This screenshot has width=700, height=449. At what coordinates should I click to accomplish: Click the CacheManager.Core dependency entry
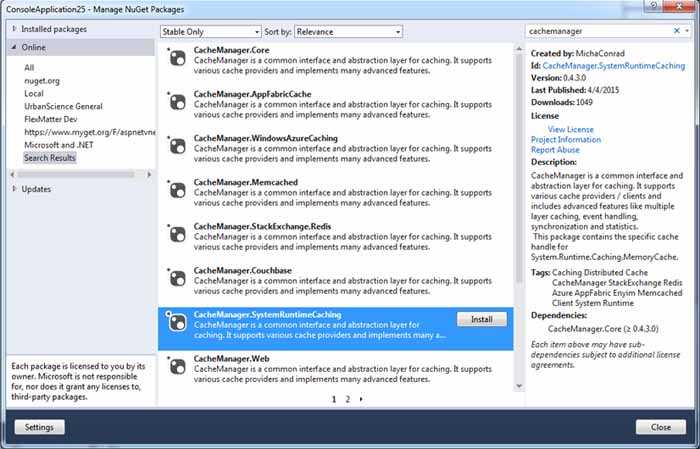pos(603,329)
